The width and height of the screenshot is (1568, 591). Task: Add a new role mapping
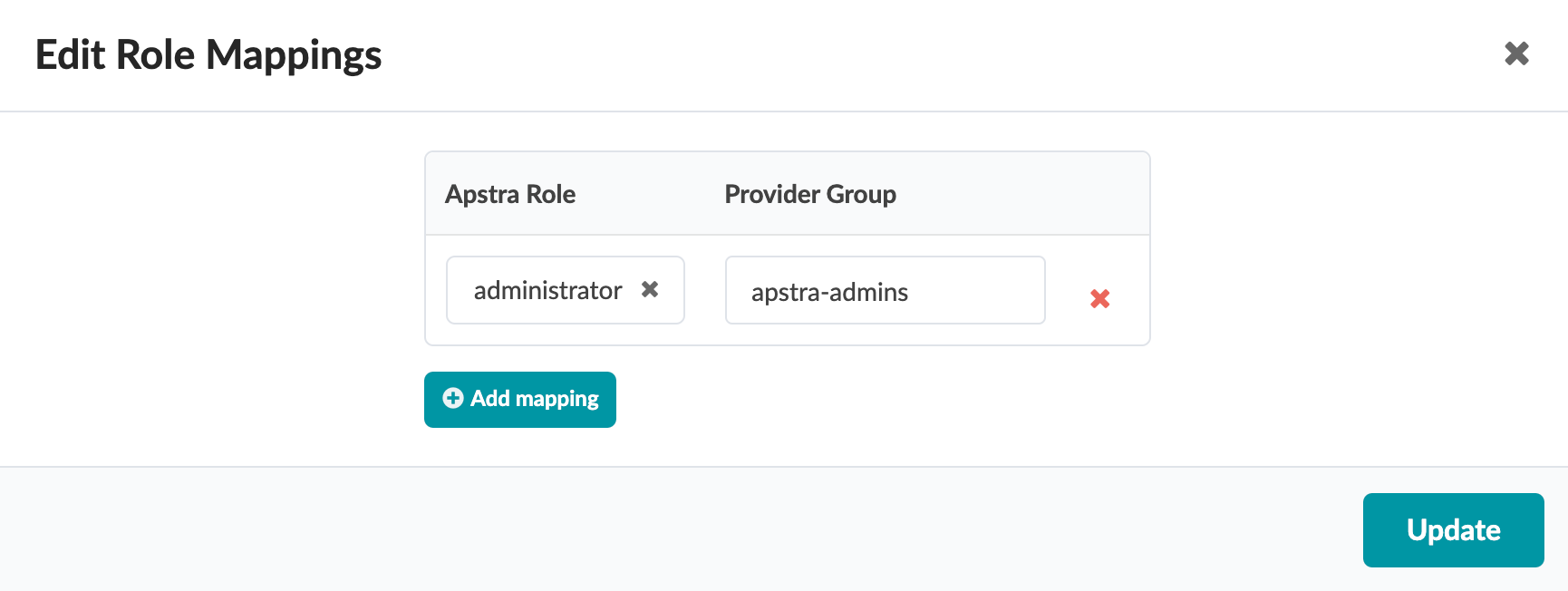(520, 399)
